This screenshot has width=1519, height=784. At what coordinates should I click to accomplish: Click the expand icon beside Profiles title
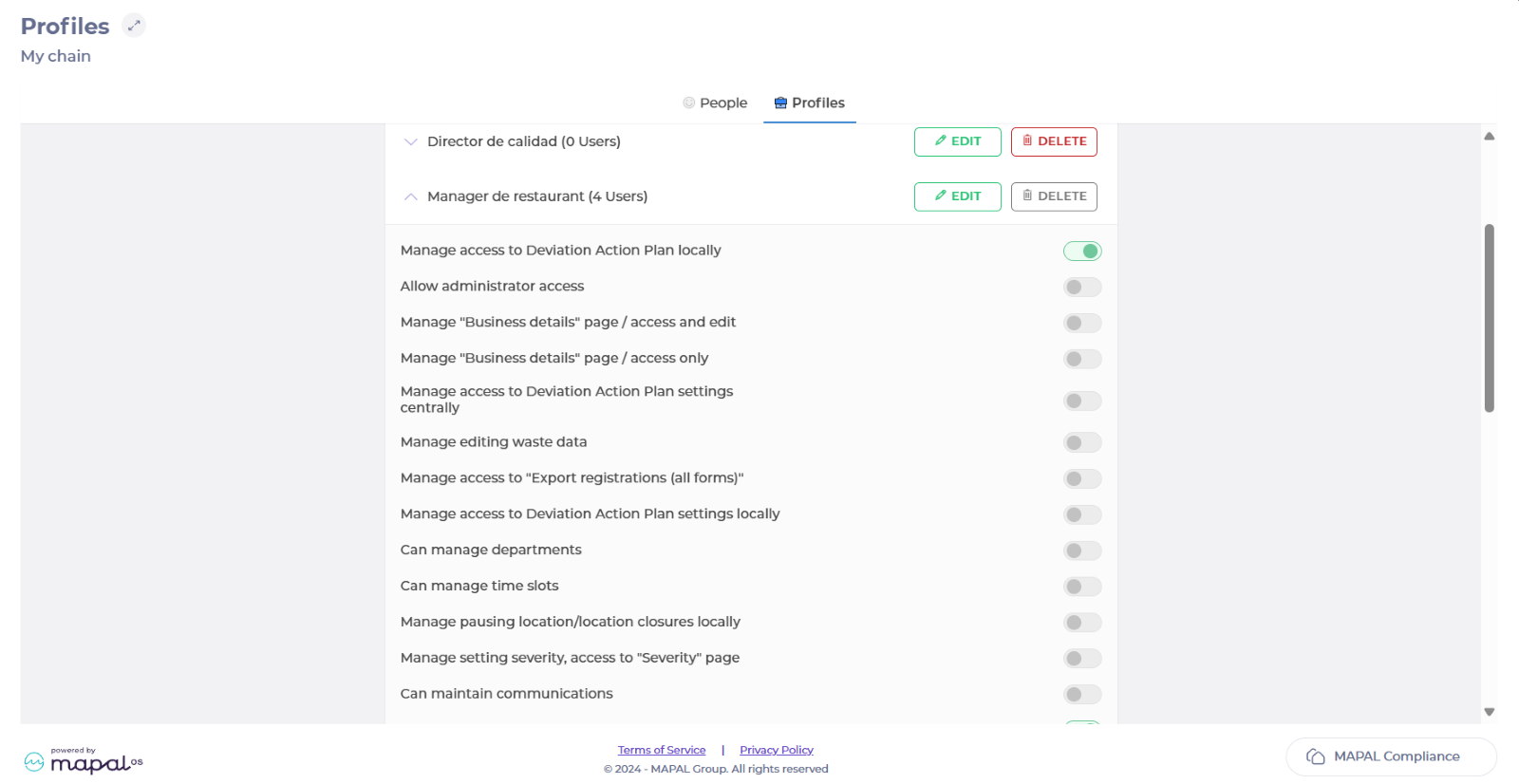tap(134, 26)
